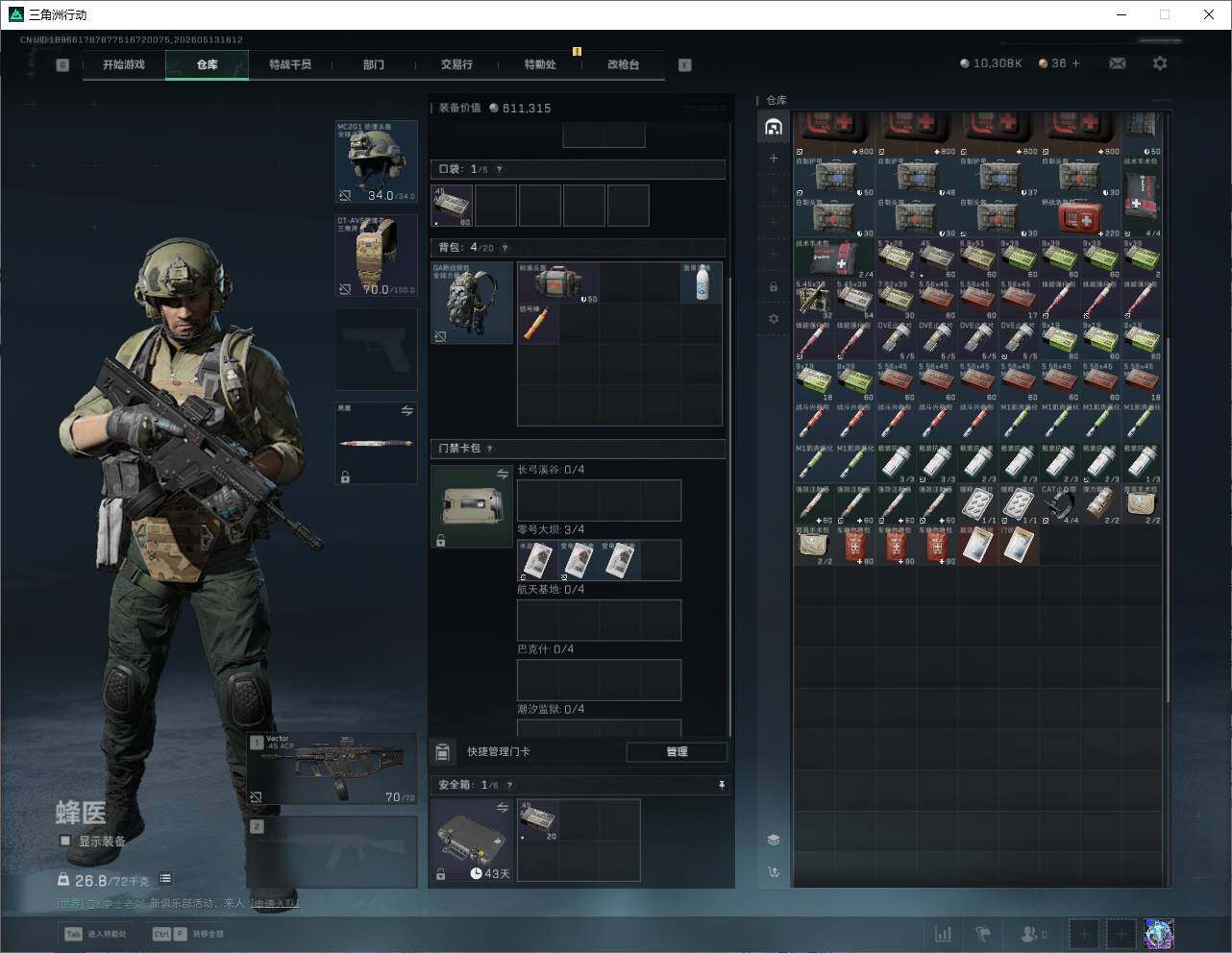This screenshot has width=1232, height=953.
Task: Open the statistics bar chart icon
Action: pos(944,933)
